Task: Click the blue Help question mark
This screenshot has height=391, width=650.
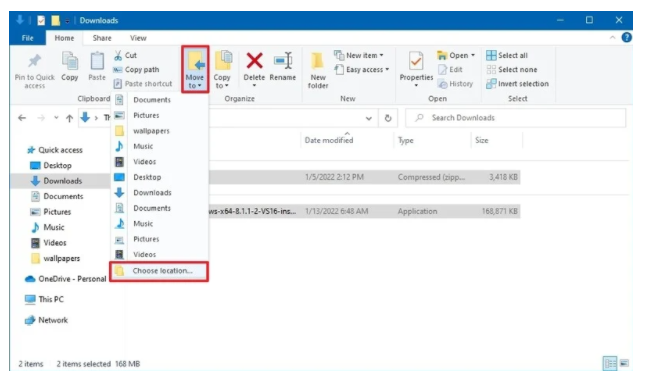Action: click(x=626, y=38)
